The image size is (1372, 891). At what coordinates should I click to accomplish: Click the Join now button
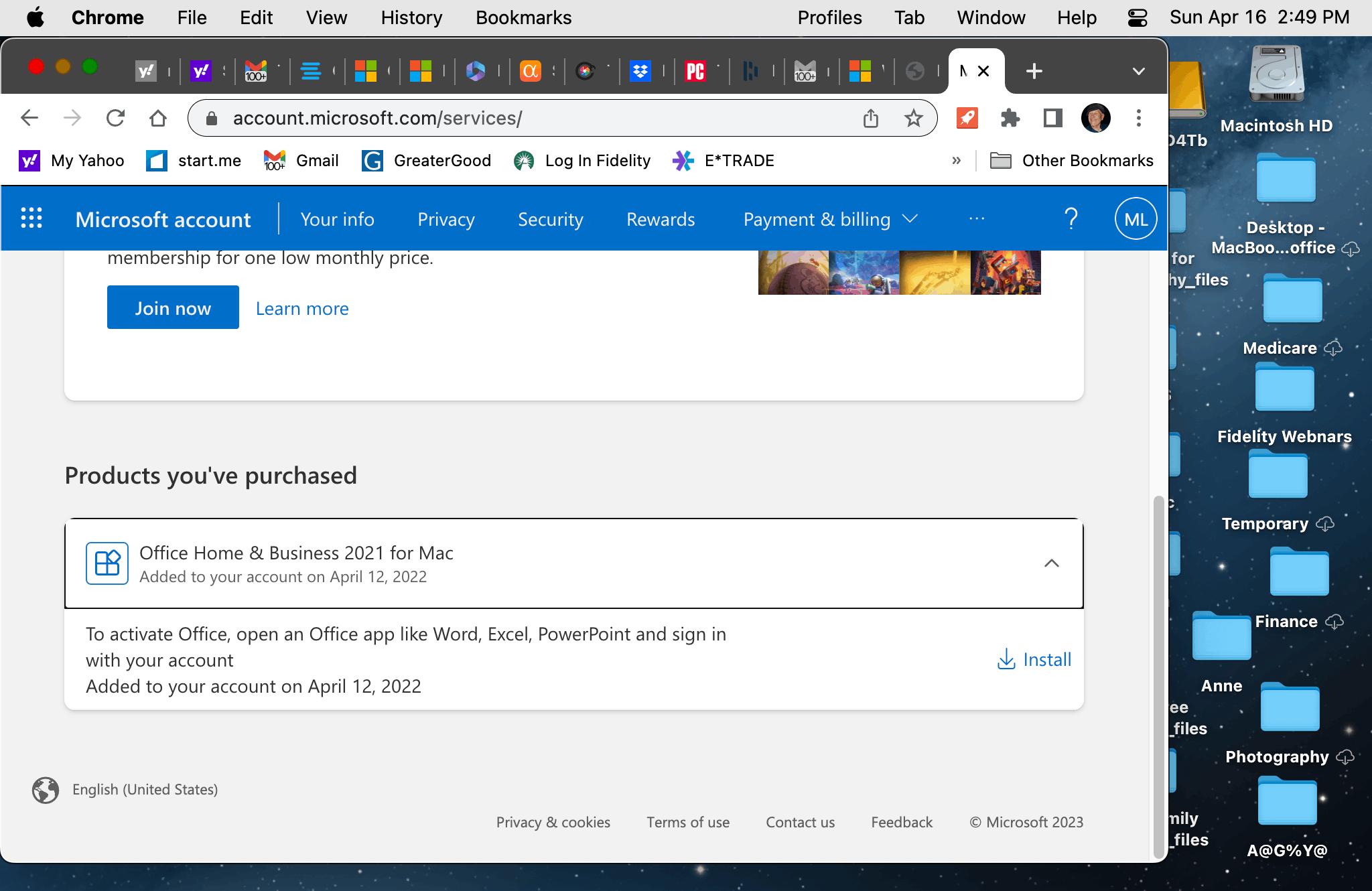point(173,307)
